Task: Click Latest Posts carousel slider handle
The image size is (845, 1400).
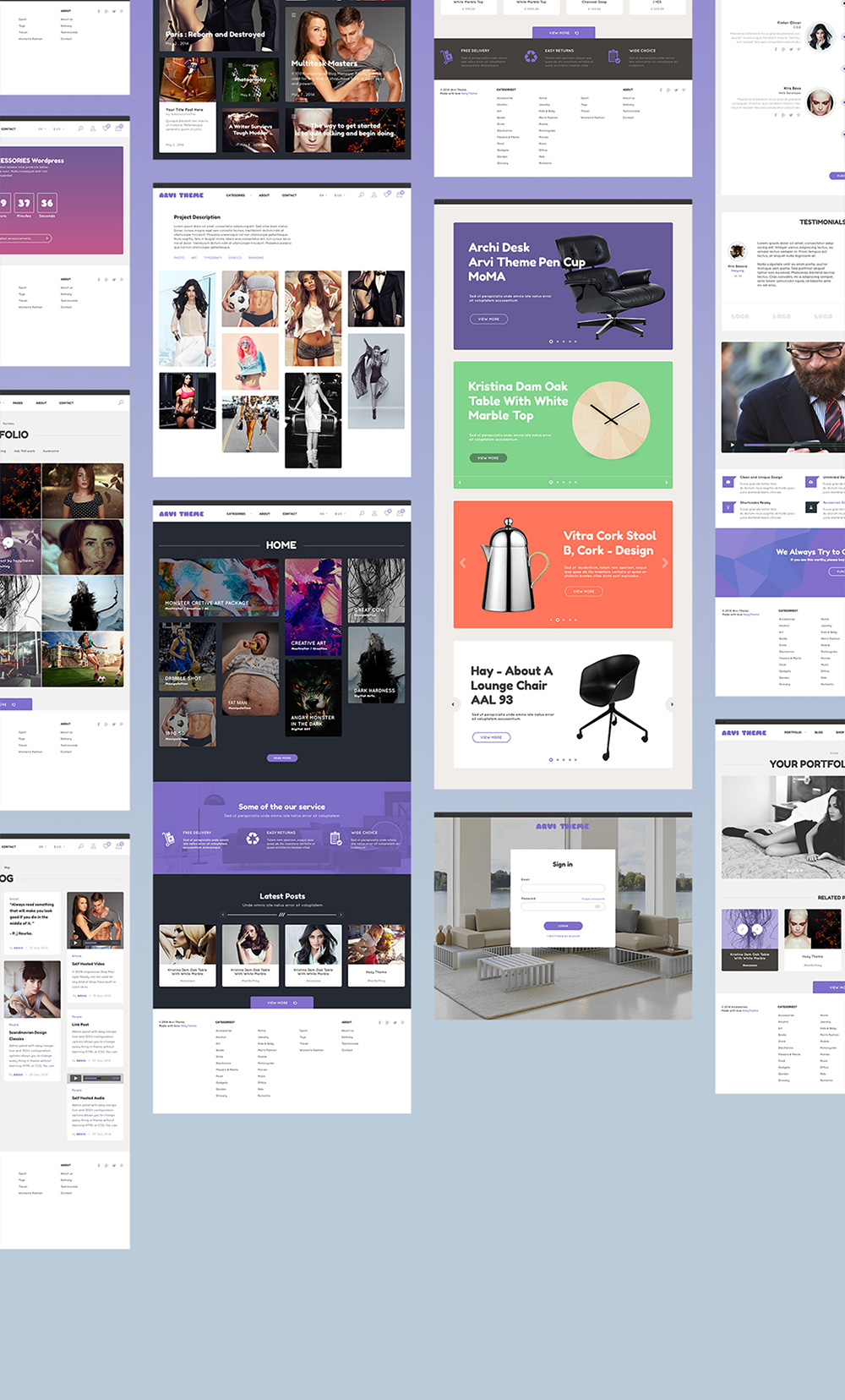Action: point(282,915)
